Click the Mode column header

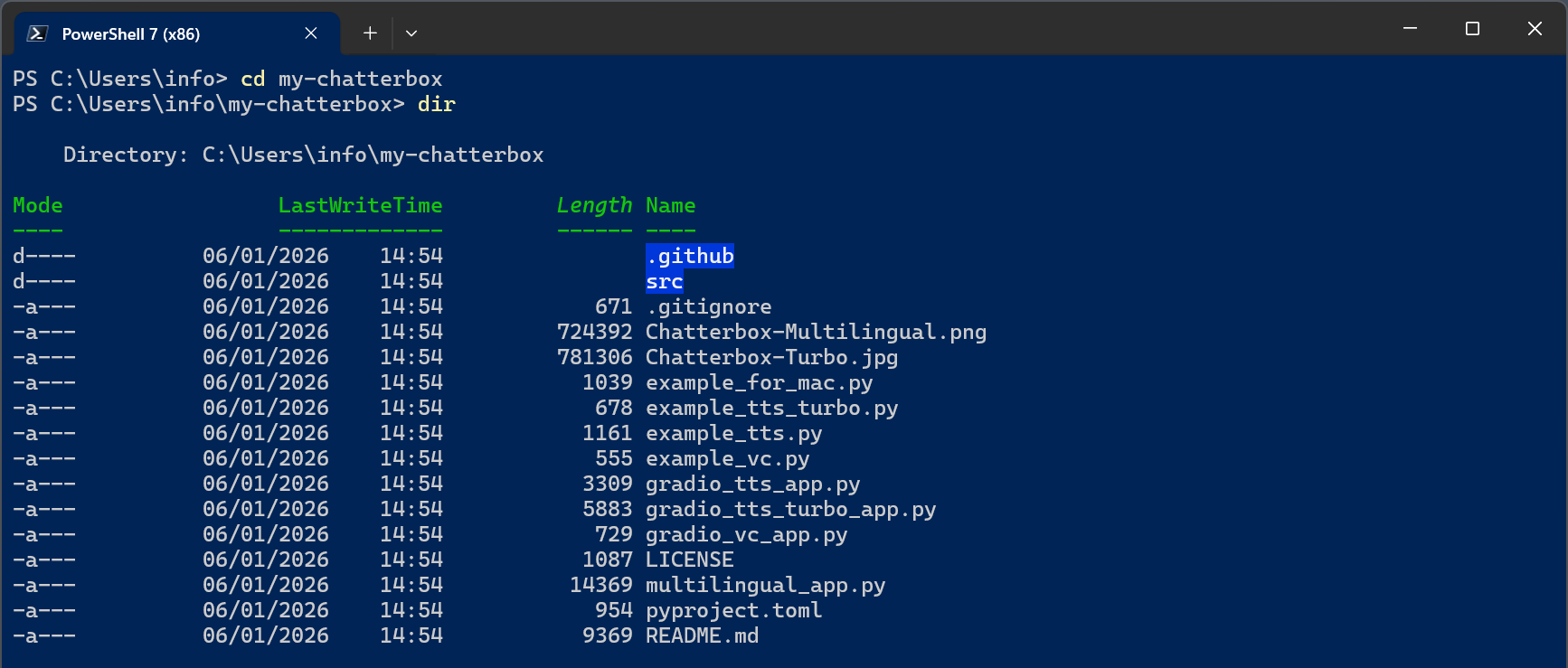[38, 206]
